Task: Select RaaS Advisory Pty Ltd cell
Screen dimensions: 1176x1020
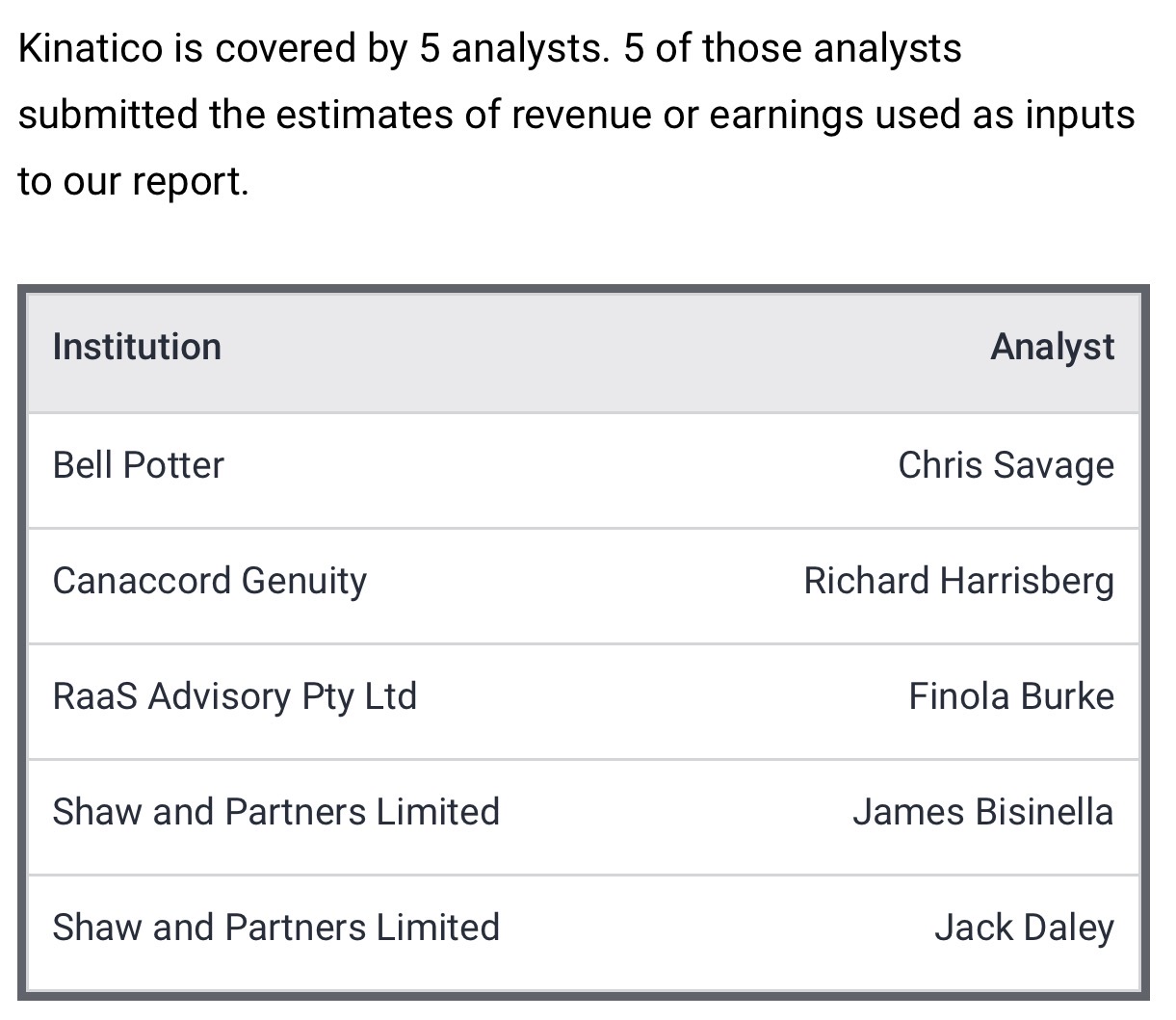Action: click(x=234, y=696)
